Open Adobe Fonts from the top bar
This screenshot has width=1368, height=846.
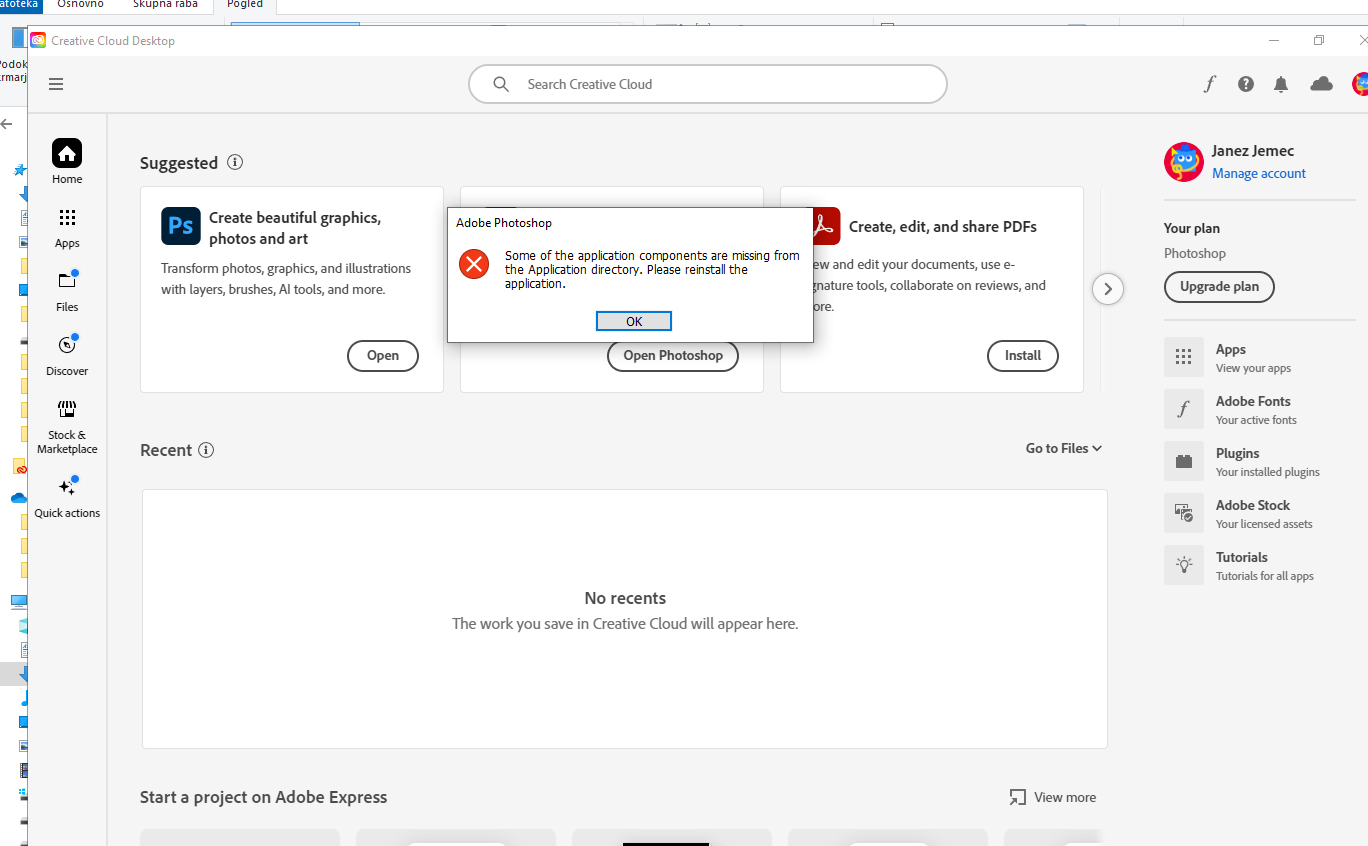1209,84
